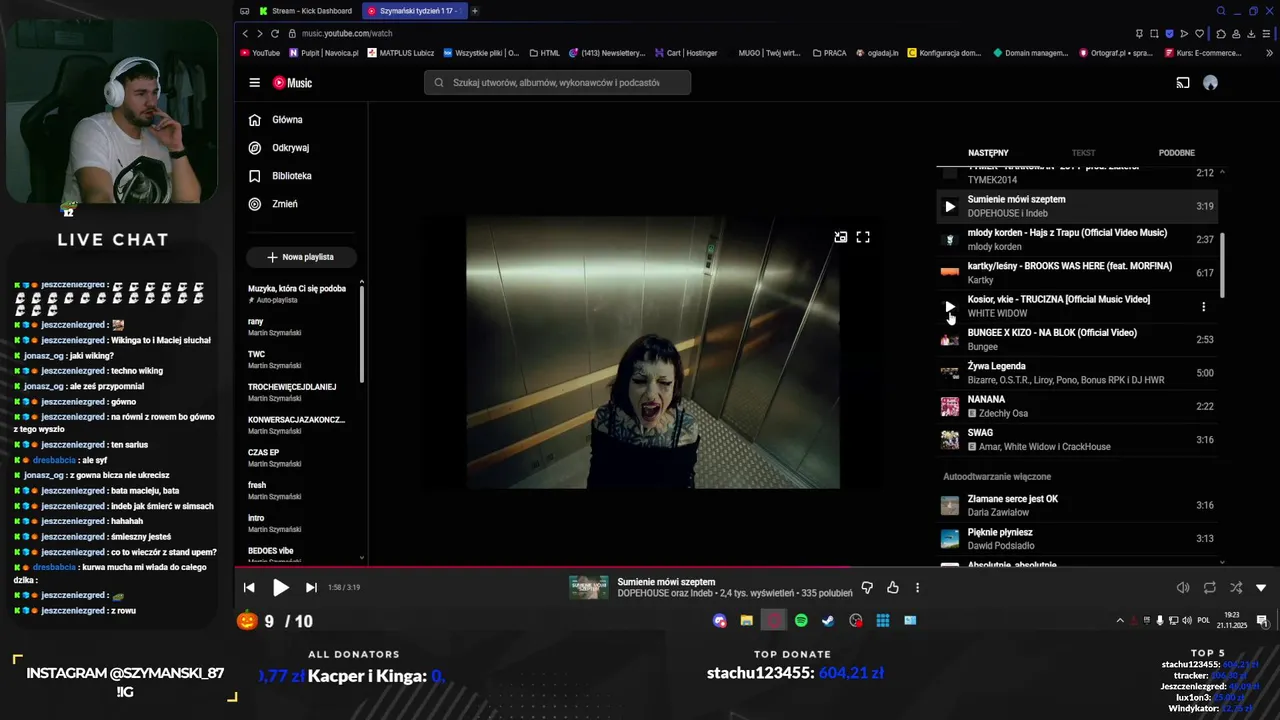Image resolution: width=1280 pixels, height=720 pixels.
Task: Play the Kosior TRUCIZNA queue track
Action: tap(950, 306)
